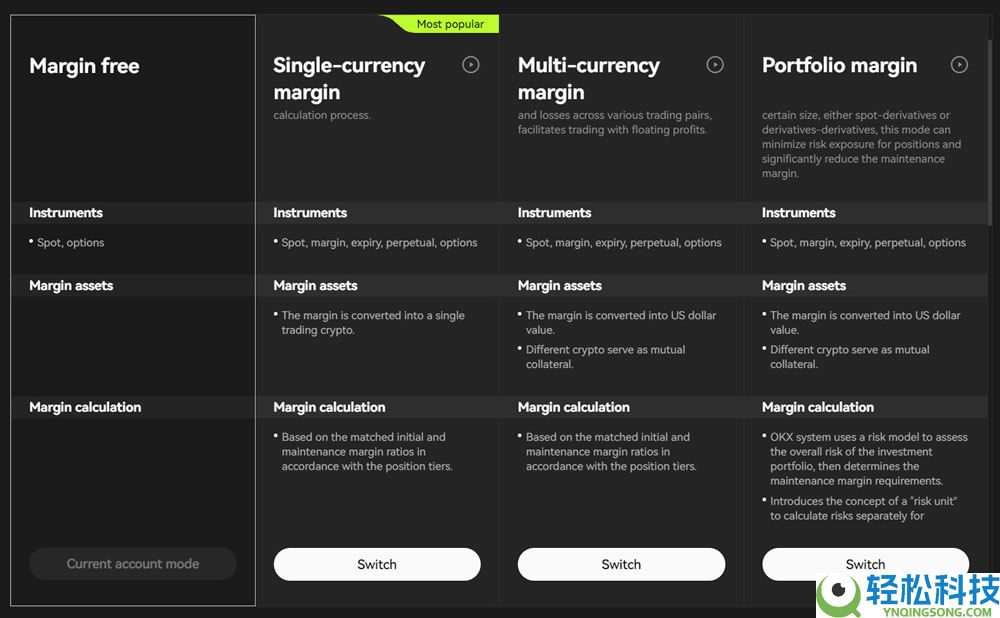Play the Single-currency margin intro video
Image resolution: width=1000 pixels, height=618 pixels.
(x=471, y=65)
